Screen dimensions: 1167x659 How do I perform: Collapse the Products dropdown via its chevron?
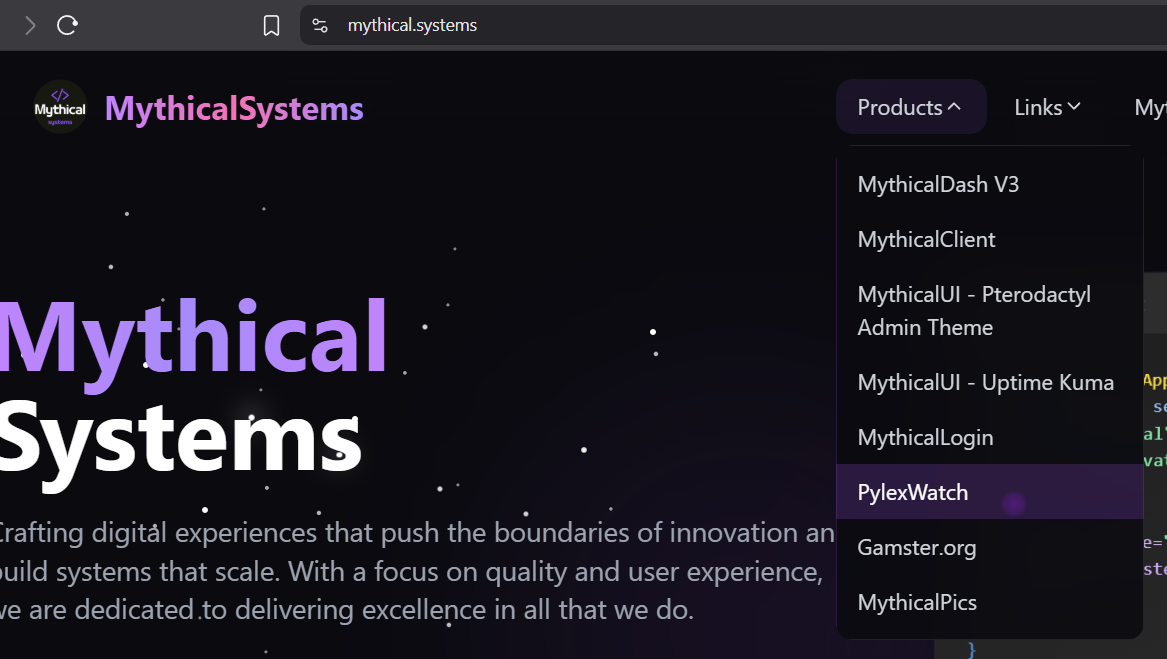[x=956, y=104]
